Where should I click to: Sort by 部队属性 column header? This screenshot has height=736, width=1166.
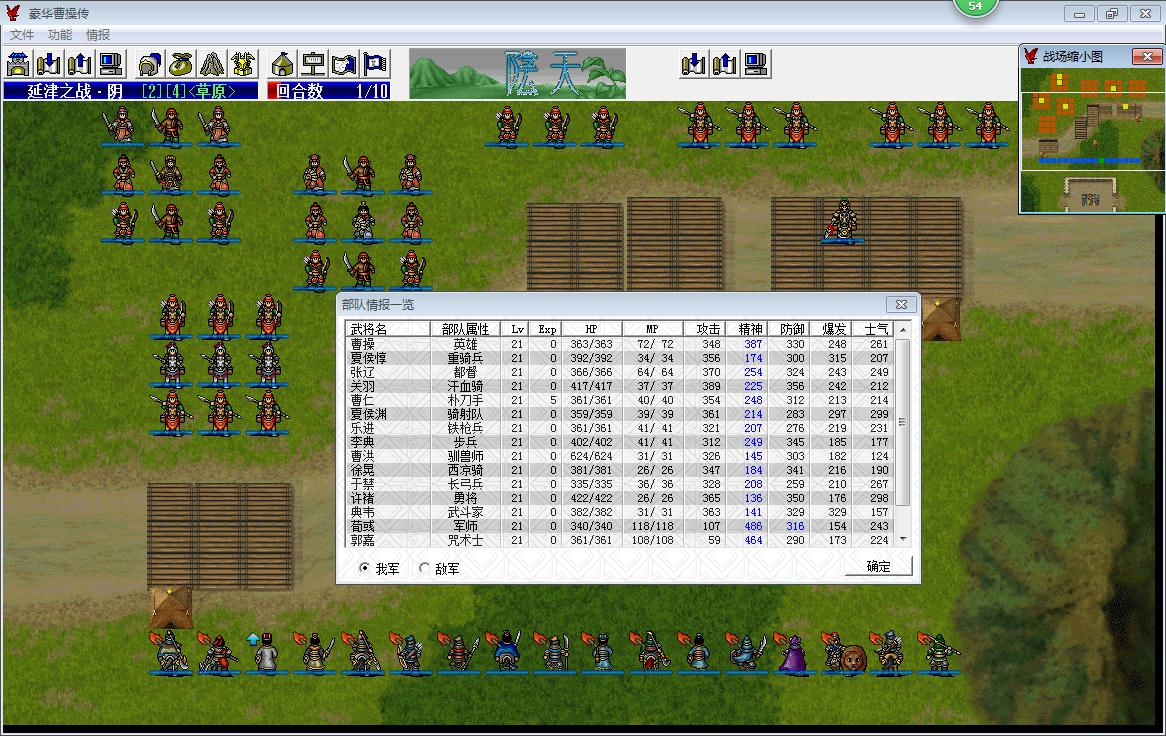coord(466,329)
